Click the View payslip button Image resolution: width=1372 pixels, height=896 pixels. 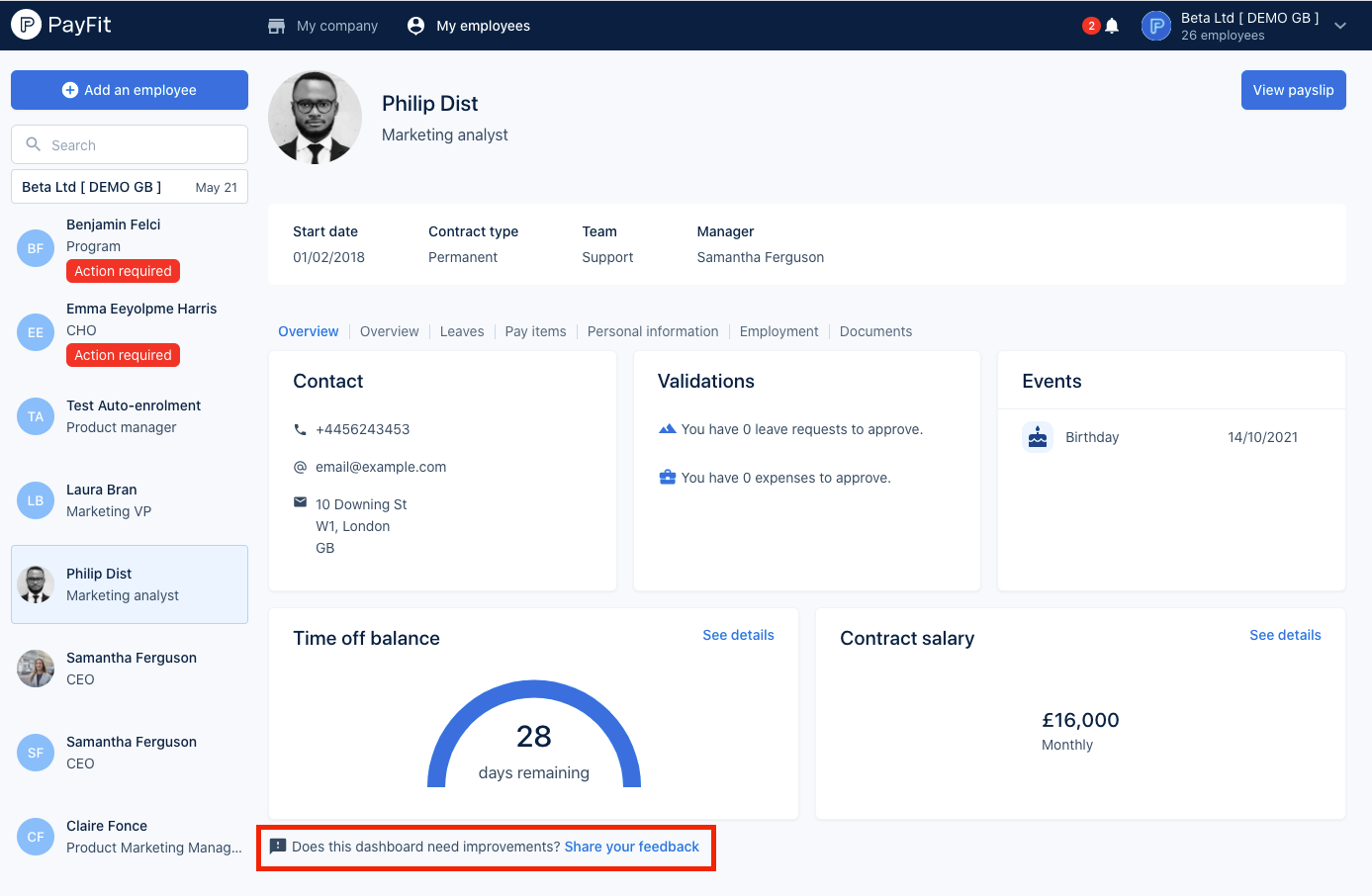click(1293, 90)
